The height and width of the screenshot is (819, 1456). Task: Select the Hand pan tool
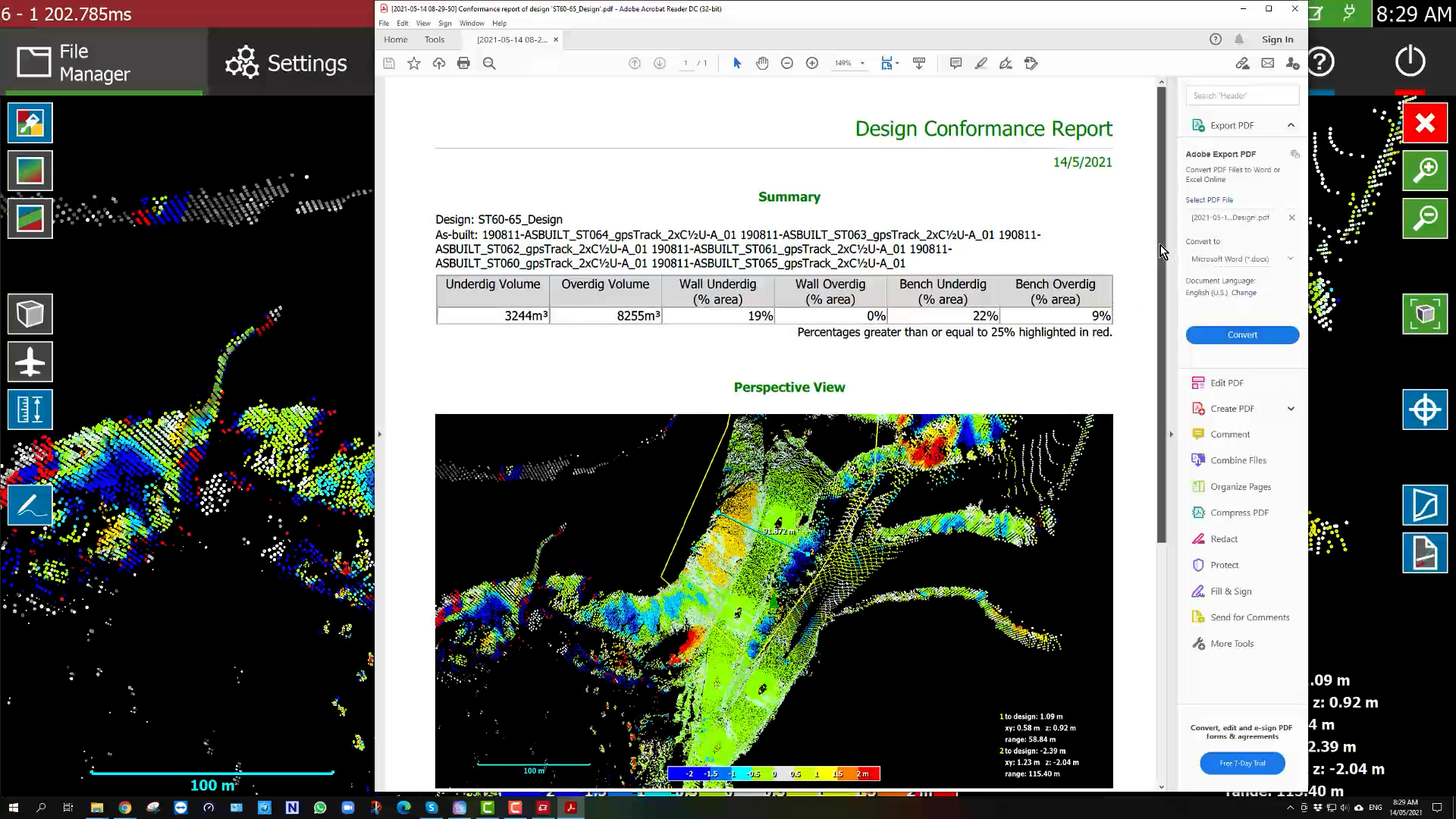[x=762, y=64]
